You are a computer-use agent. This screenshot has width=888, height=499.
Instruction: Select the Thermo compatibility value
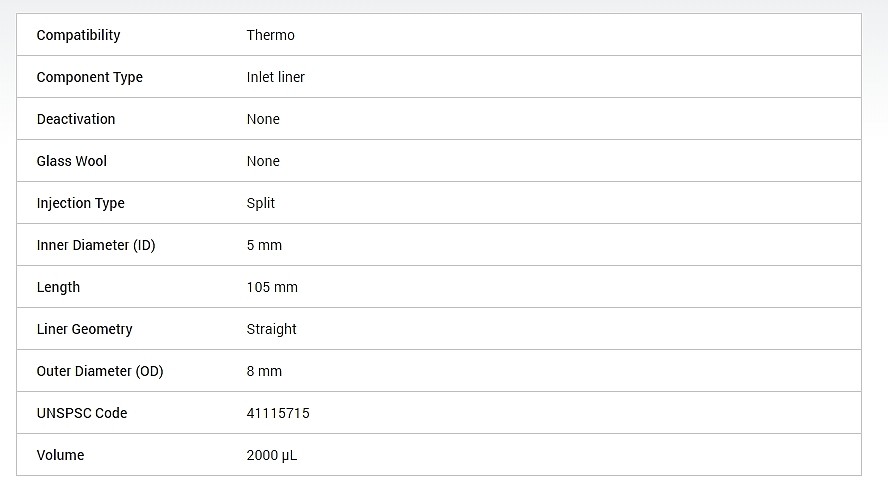point(271,35)
